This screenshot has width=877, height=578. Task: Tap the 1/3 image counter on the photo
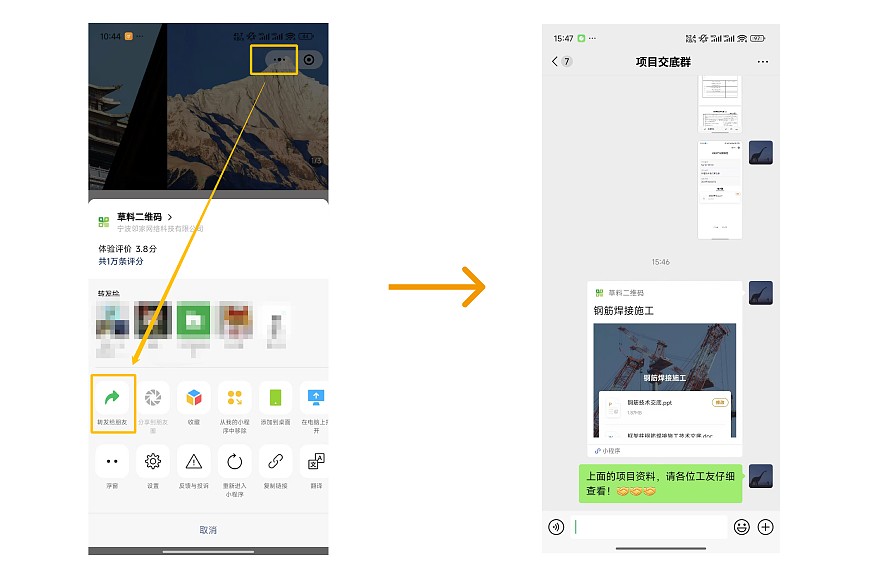316,161
